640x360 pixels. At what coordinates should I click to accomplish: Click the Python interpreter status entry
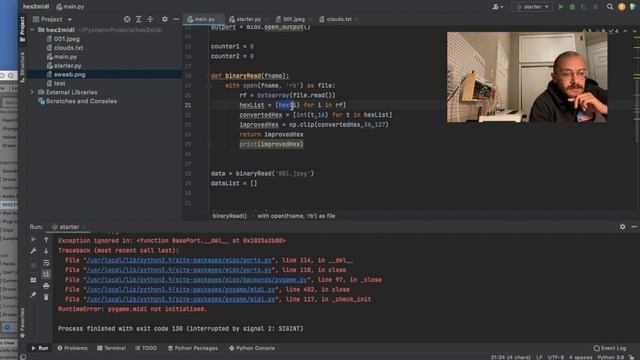[x=611, y=357]
